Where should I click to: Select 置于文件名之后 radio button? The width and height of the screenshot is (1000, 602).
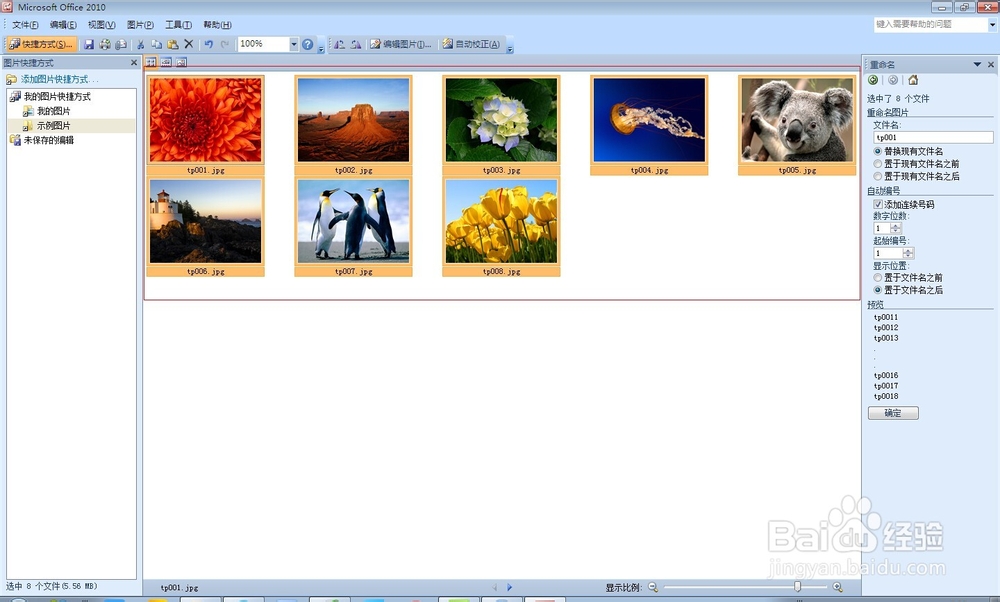point(878,290)
